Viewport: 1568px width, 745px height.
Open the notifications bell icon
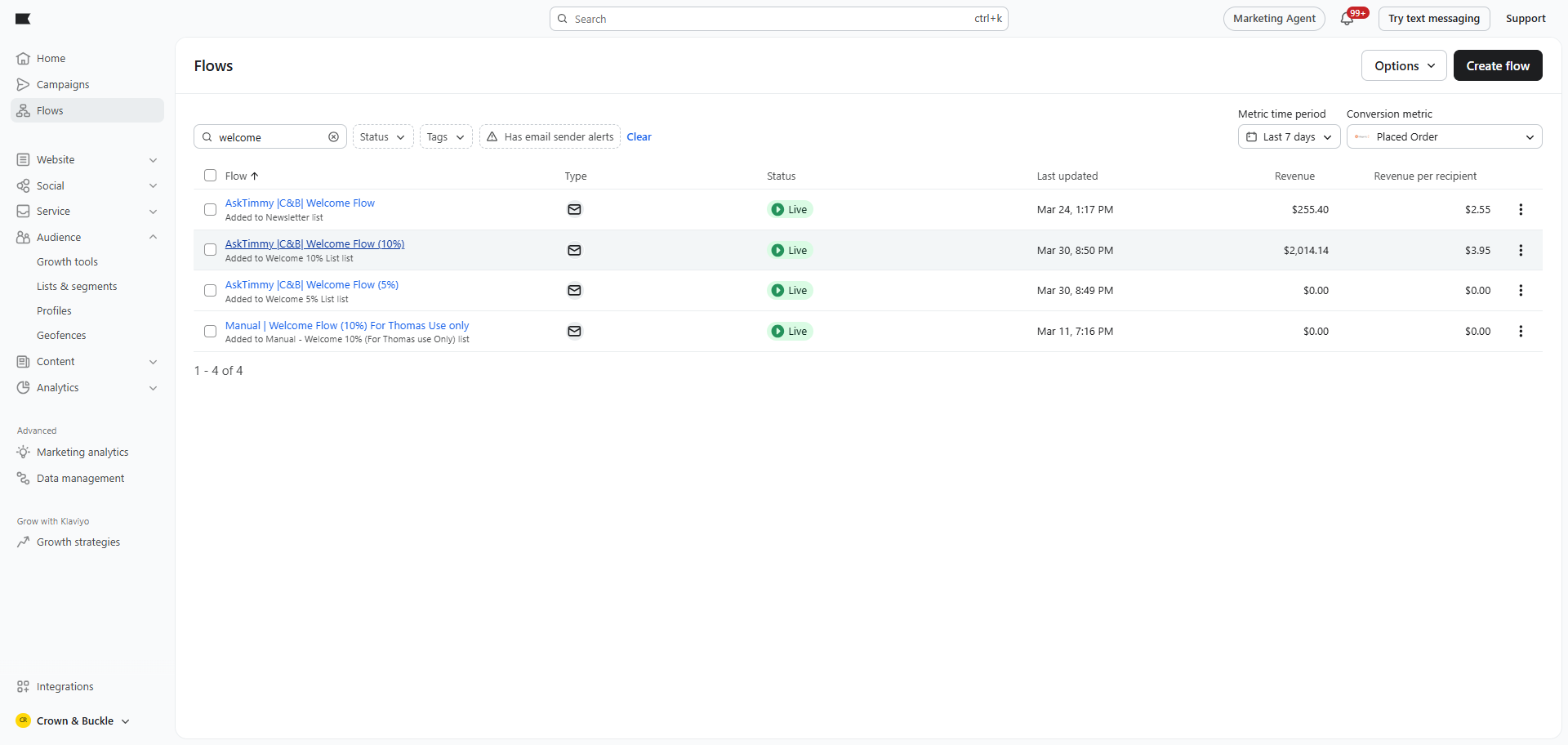click(x=1347, y=19)
